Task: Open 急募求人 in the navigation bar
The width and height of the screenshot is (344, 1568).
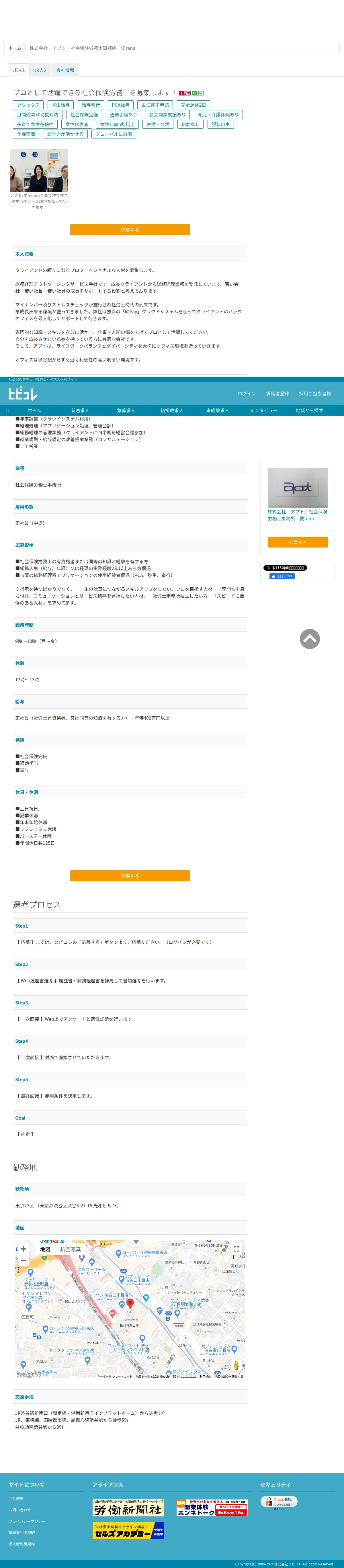Action: point(126,410)
